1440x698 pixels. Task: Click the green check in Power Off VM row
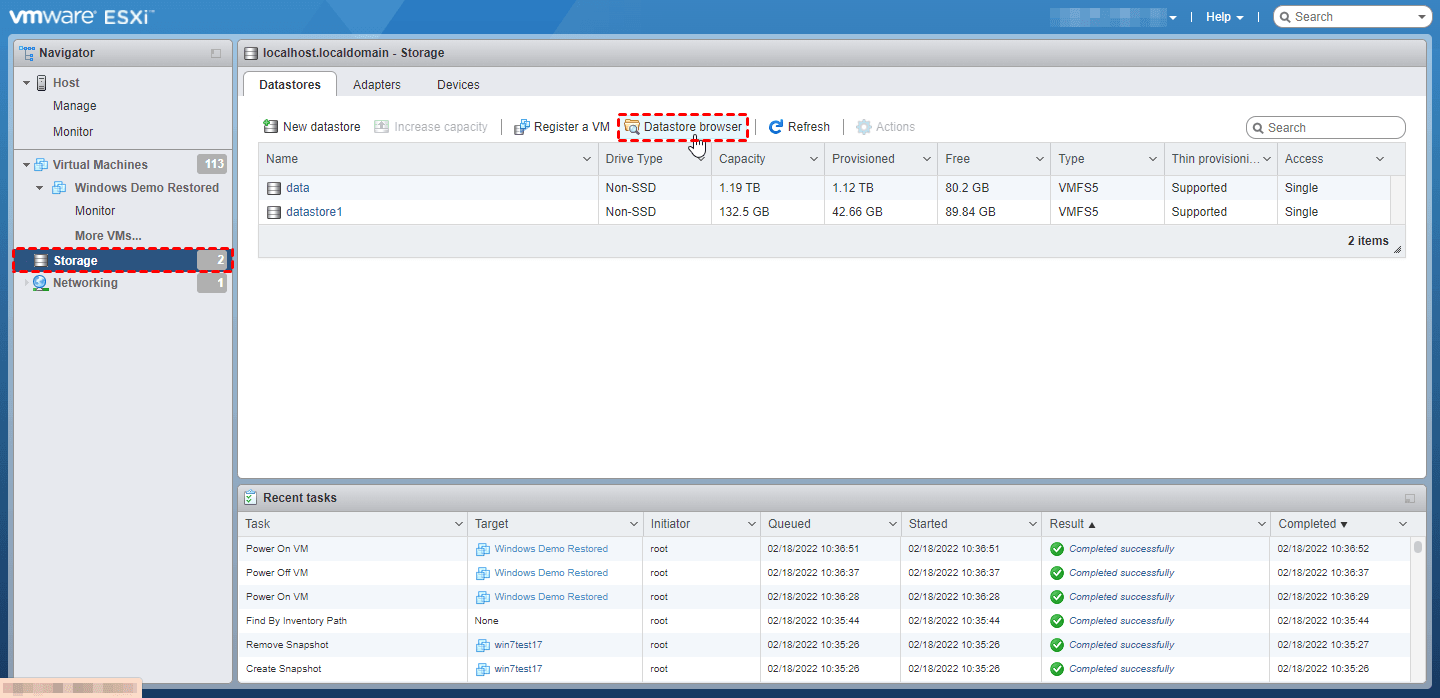click(x=1057, y=573)
